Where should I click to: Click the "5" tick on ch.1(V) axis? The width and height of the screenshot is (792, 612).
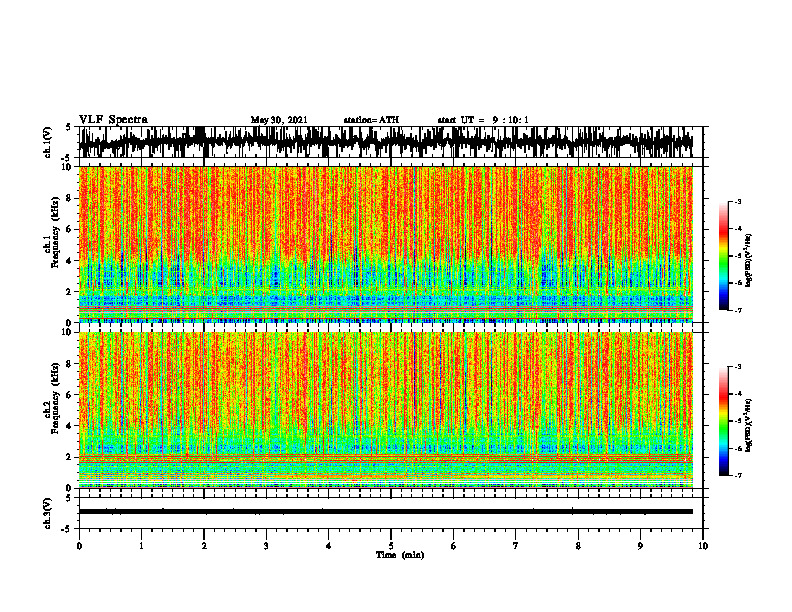(x=68, y=127)
